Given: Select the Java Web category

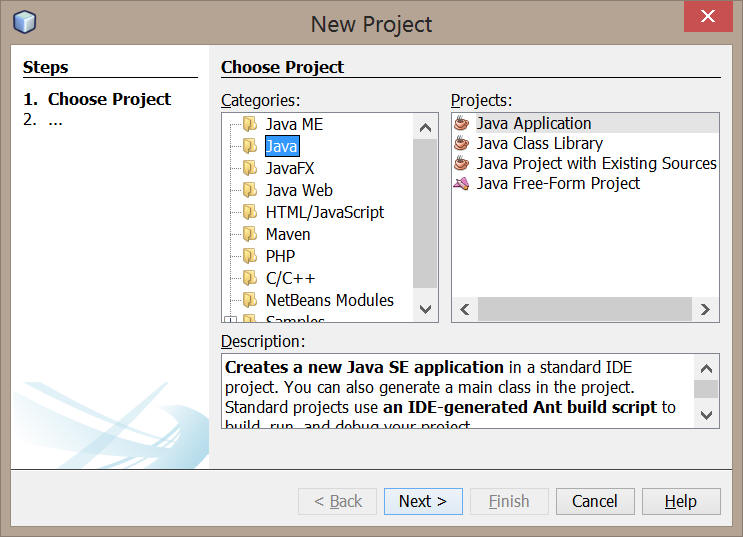Looking at the screenshot, I should pyautogui.click(x=299, y=190).
